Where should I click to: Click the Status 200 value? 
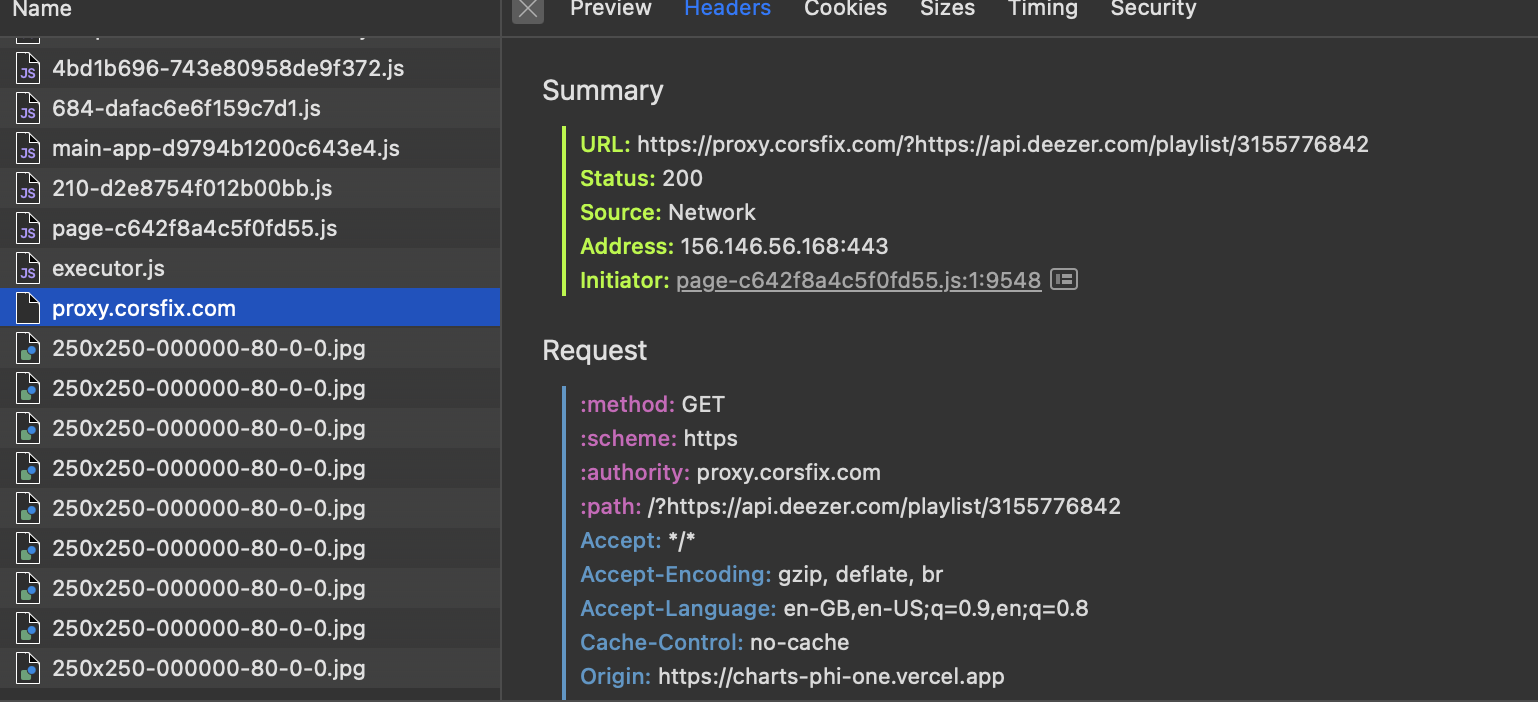[682, 179]
